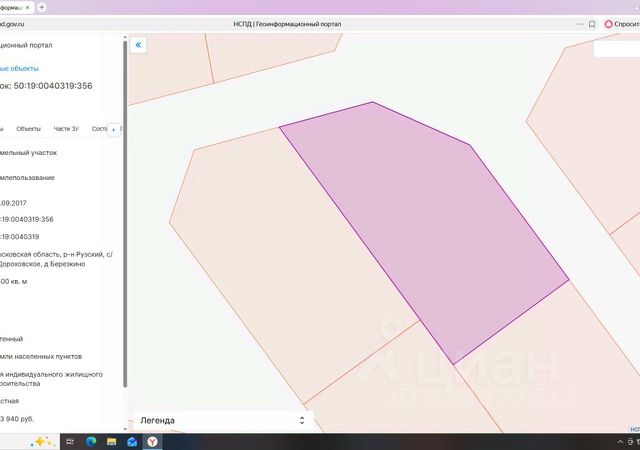Screen dimensions: 640x450
Task: Click the cost value '3 940 руб.'
Action: coord(17,419)
